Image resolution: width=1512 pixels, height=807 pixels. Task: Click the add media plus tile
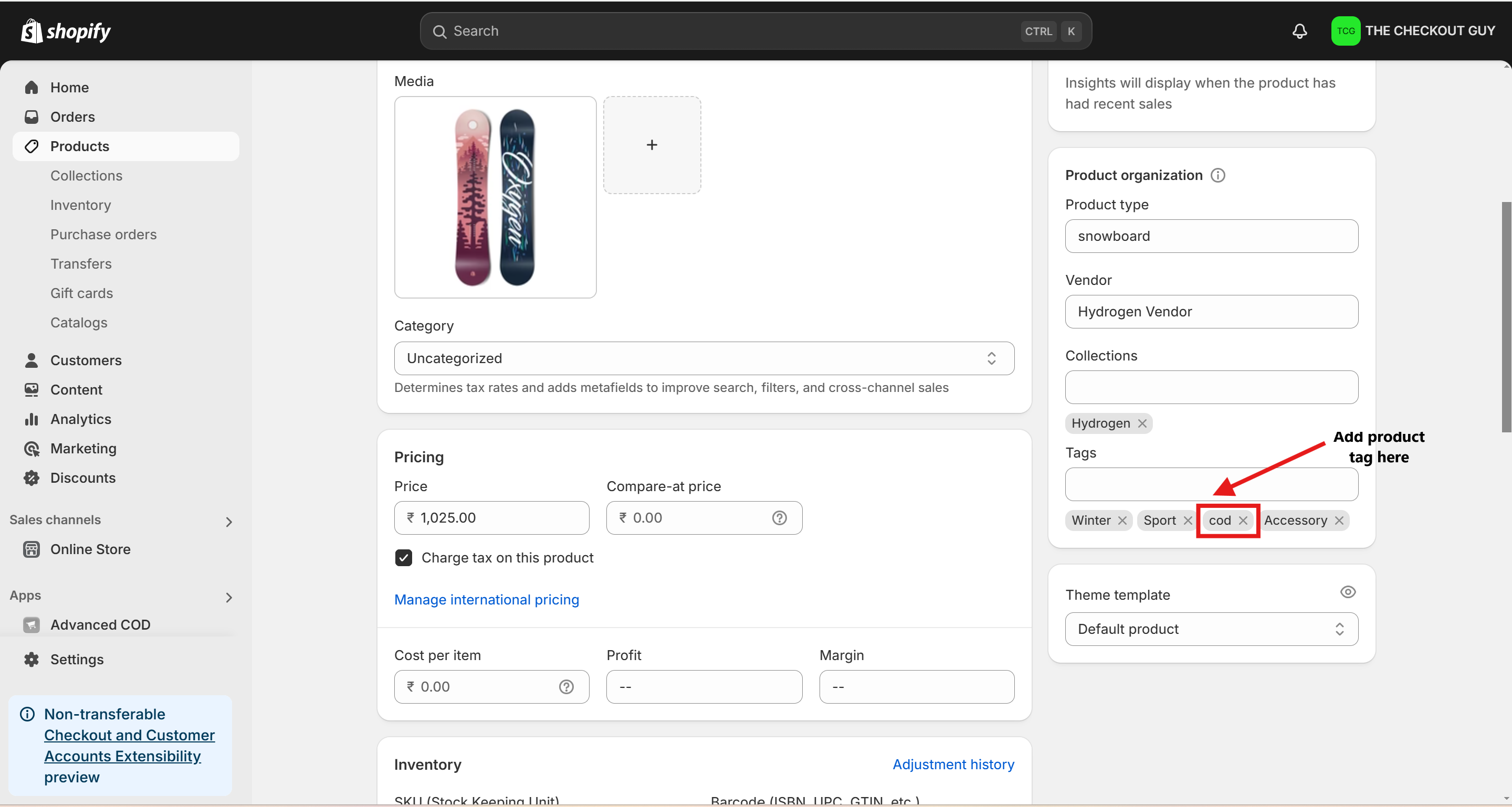[x=652, y=145]
